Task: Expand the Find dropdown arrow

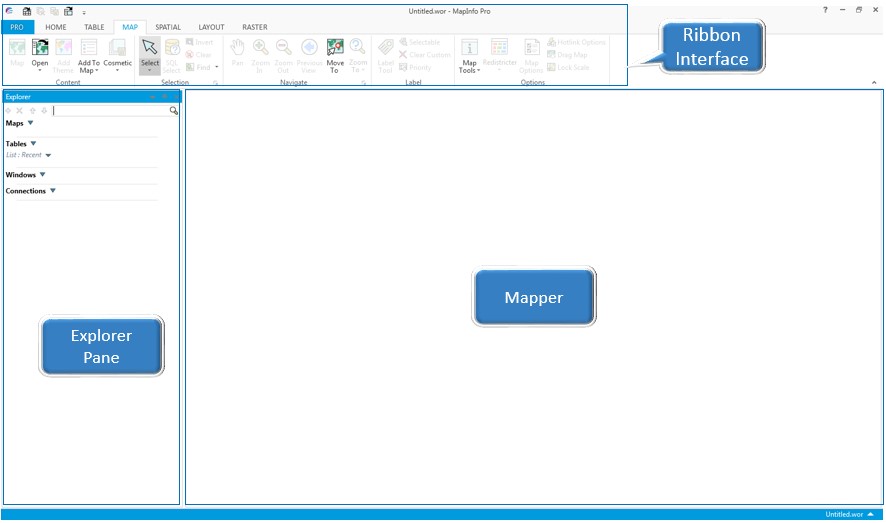Action: point(216,67)
